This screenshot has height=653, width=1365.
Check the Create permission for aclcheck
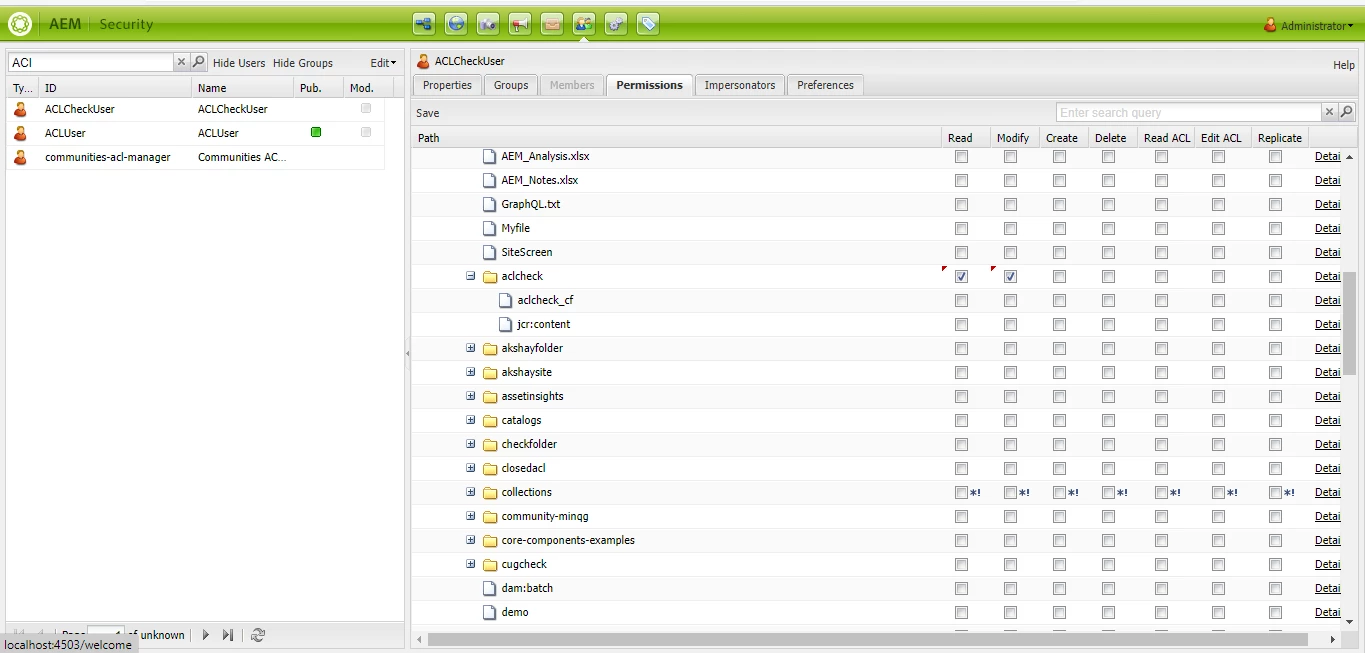1059,276
